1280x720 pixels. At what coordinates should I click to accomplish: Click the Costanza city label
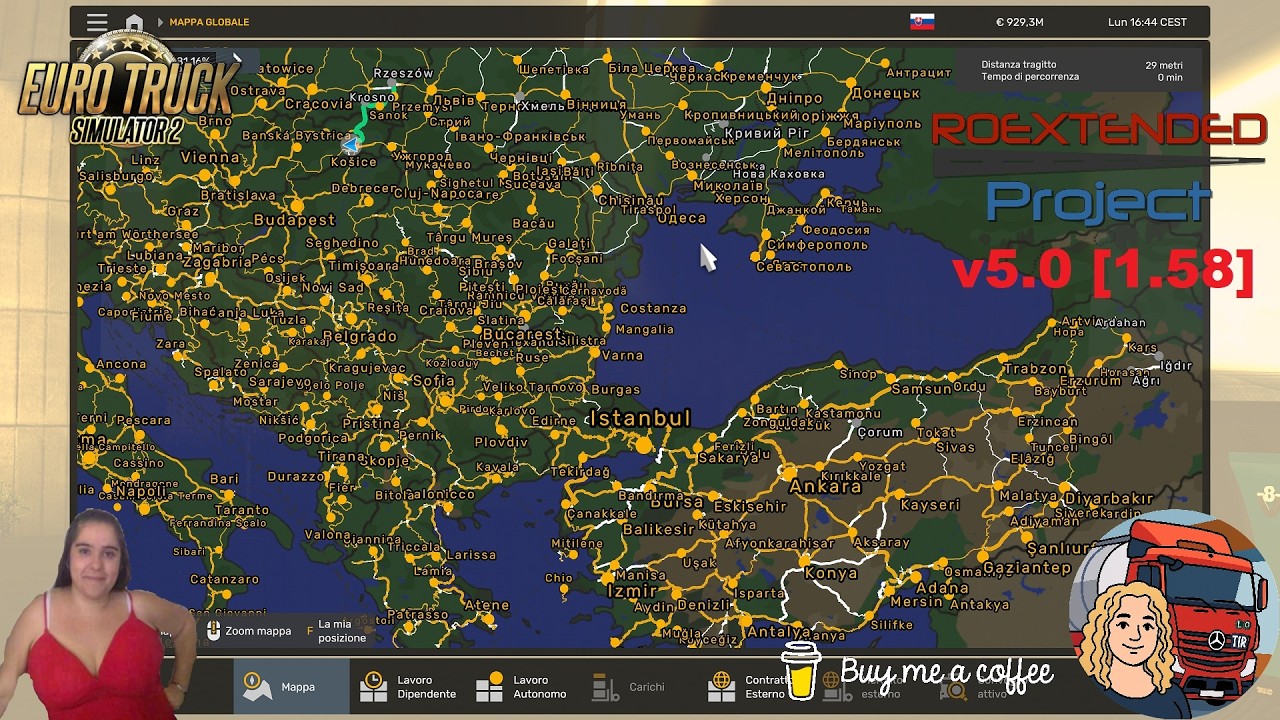tap(653, 308)
